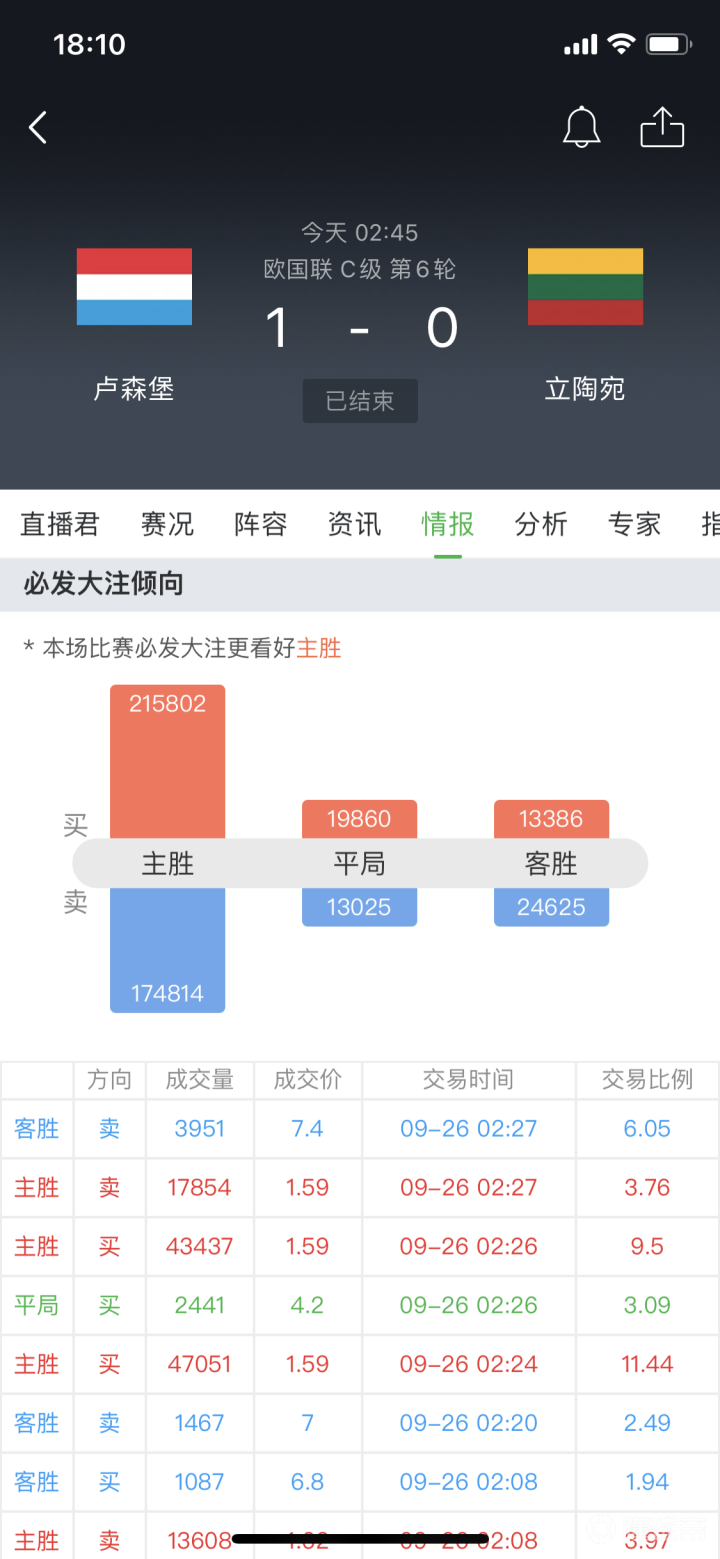Tap the 主胜 orange link text

click(319, 648)
